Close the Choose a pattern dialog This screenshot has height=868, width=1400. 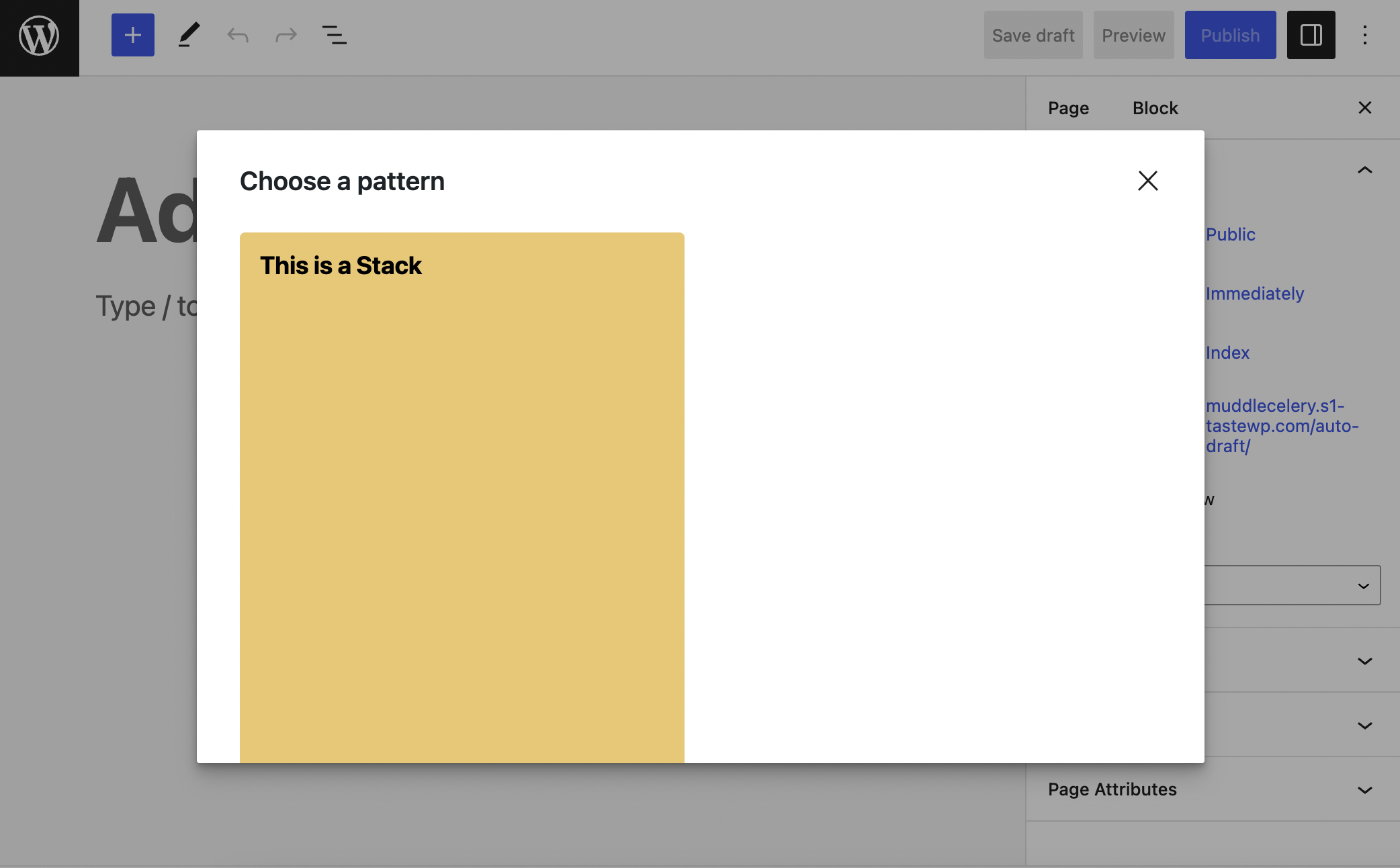(x=1147, y=181)
